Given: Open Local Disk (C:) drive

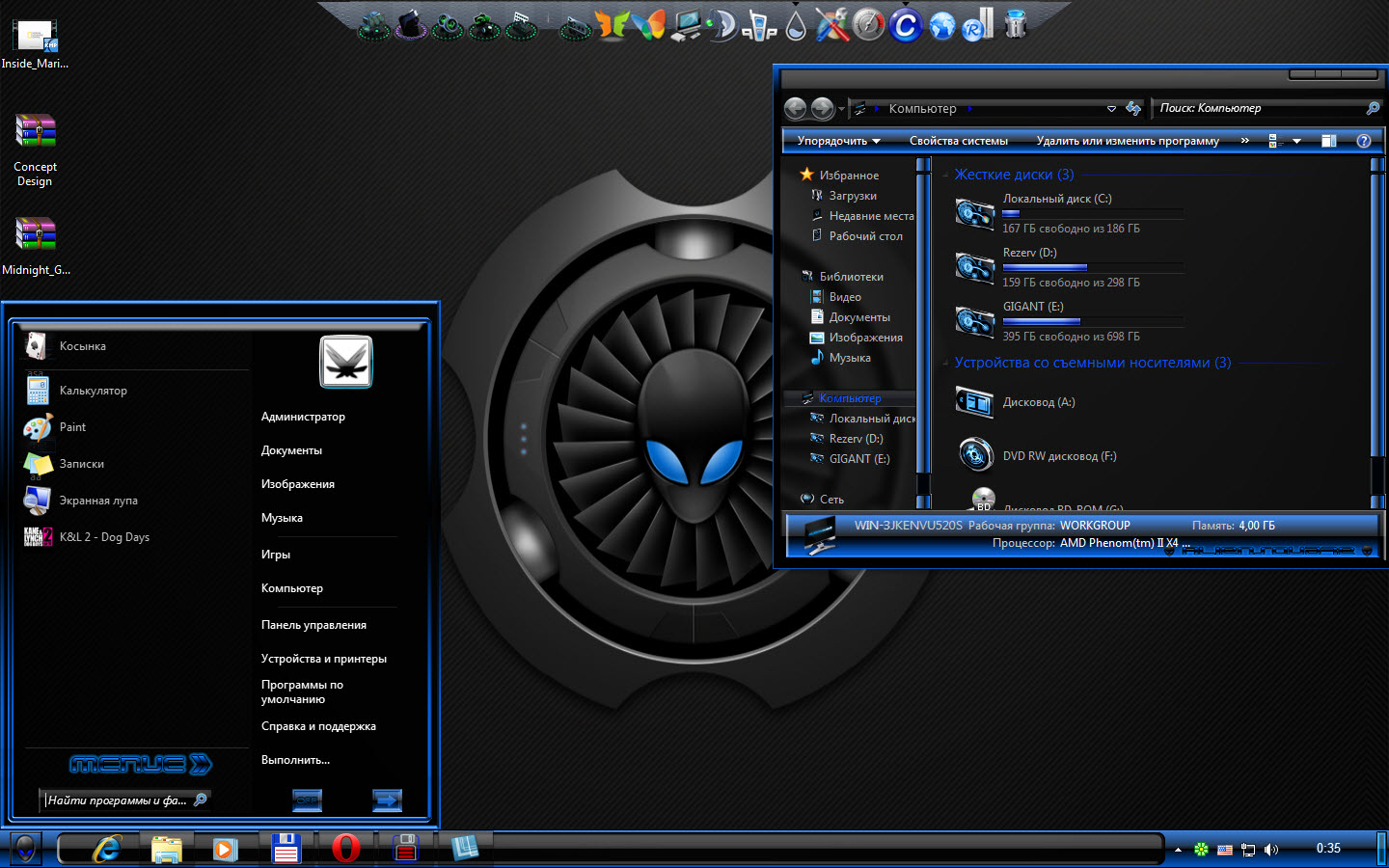Looking at the screenshot, I should (1069, 213).
